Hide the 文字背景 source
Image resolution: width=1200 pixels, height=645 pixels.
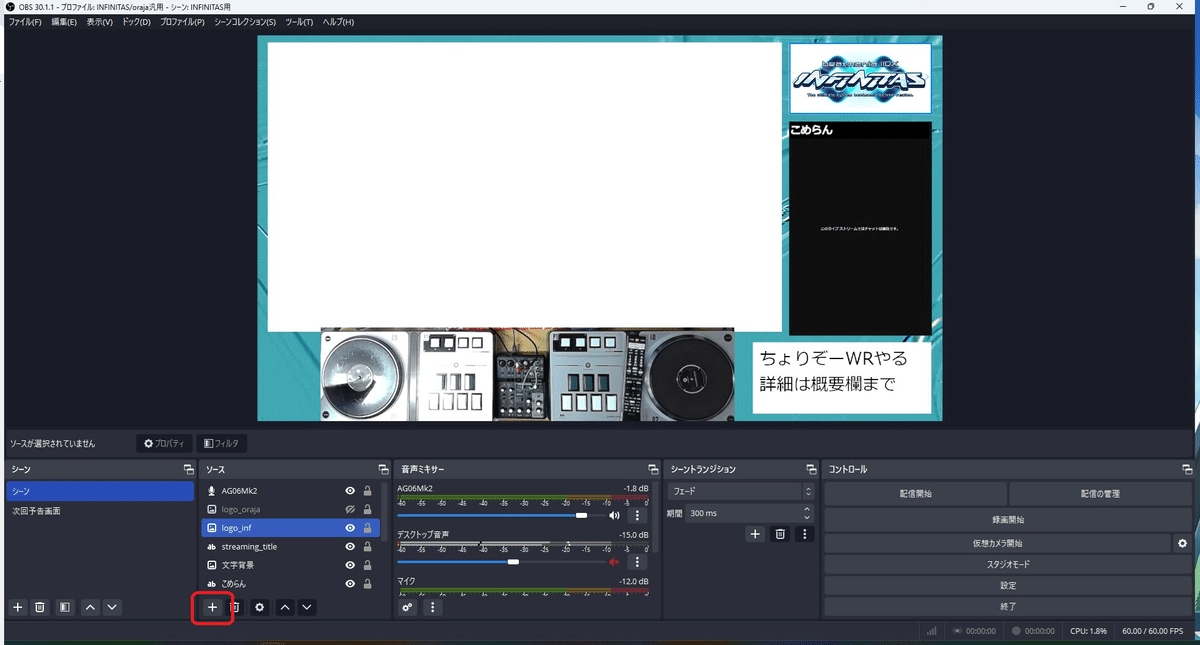coord(350,565)
